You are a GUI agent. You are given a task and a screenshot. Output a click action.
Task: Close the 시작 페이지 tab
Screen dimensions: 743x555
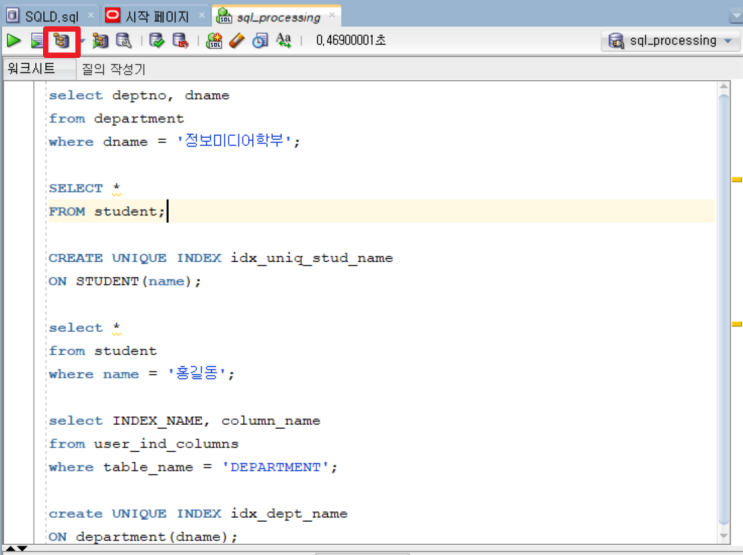pyautogui.click(x=202, y=16)
